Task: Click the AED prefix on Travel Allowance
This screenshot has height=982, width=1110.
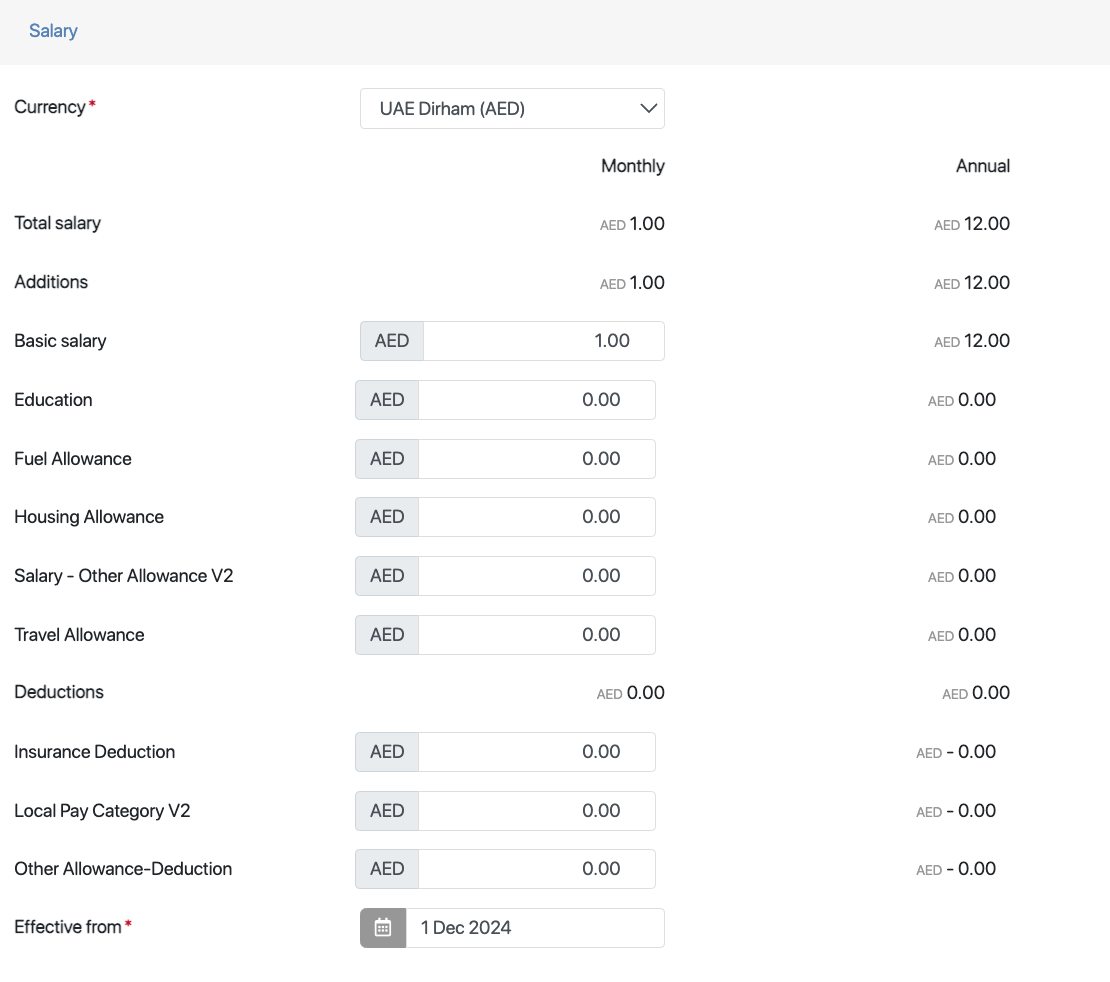Action: (387, 635)
